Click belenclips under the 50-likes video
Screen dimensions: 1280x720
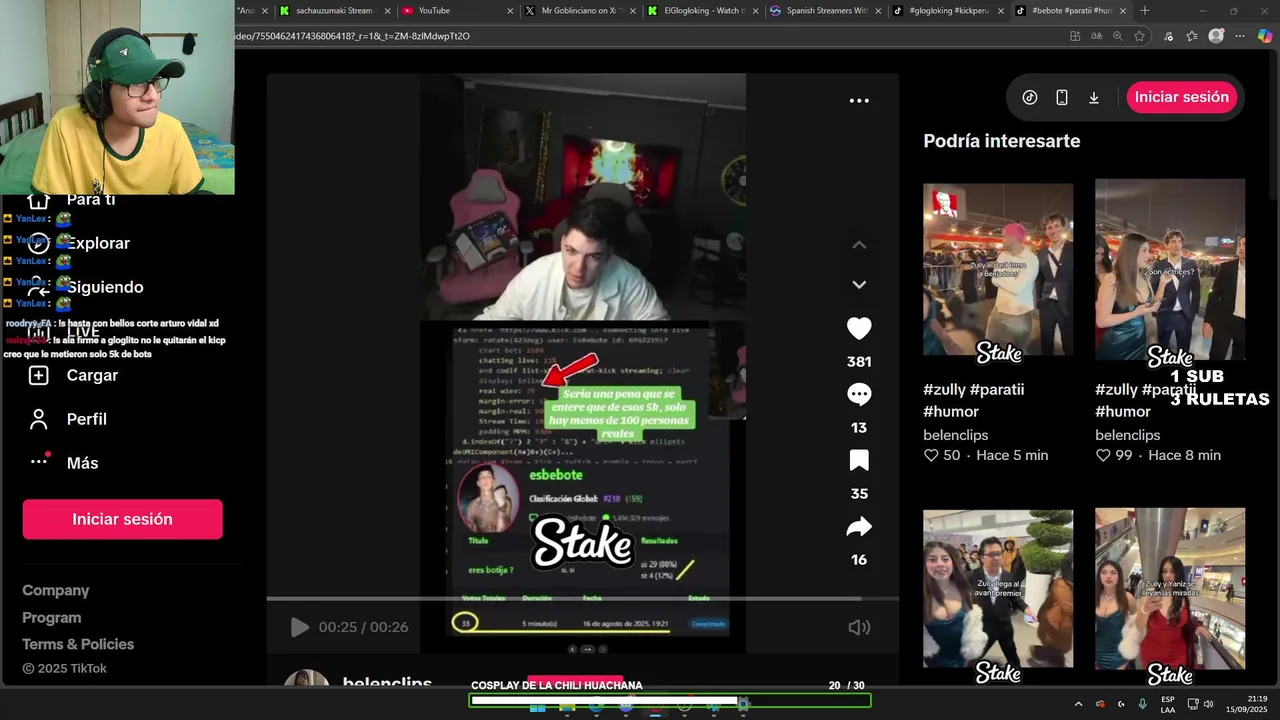pyautogui.click(x=955, y=435)
